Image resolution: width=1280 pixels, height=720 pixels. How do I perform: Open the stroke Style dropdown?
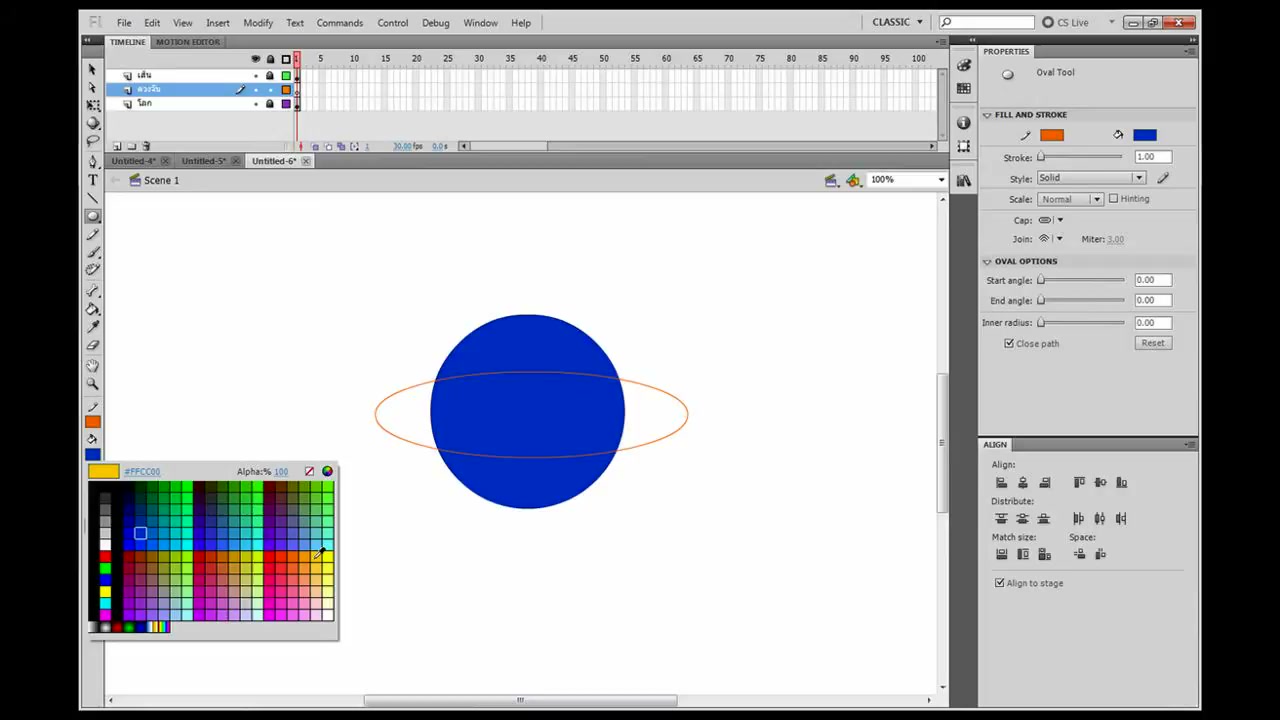point(1091,178)
